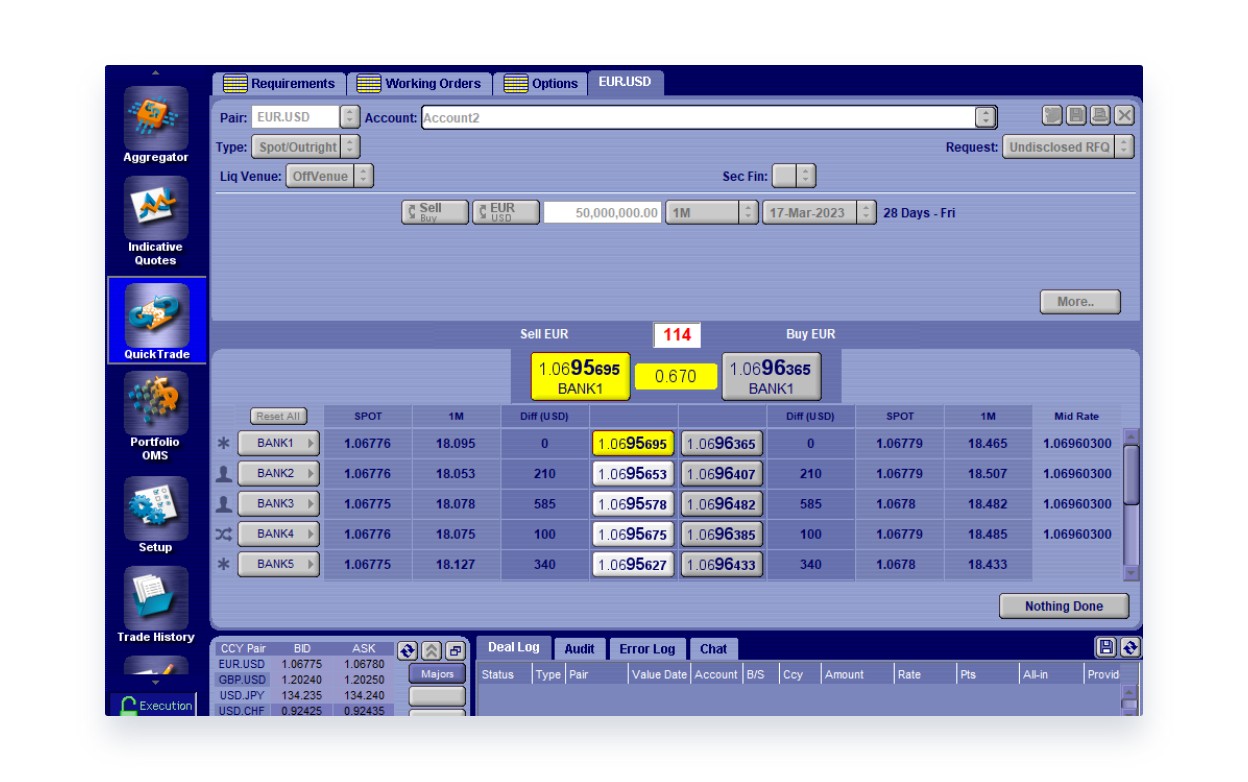This screenshot has width=1248, height=782.
Task: Click the shuffle icon beside BANK4
Action: click(x=224, y=534)
